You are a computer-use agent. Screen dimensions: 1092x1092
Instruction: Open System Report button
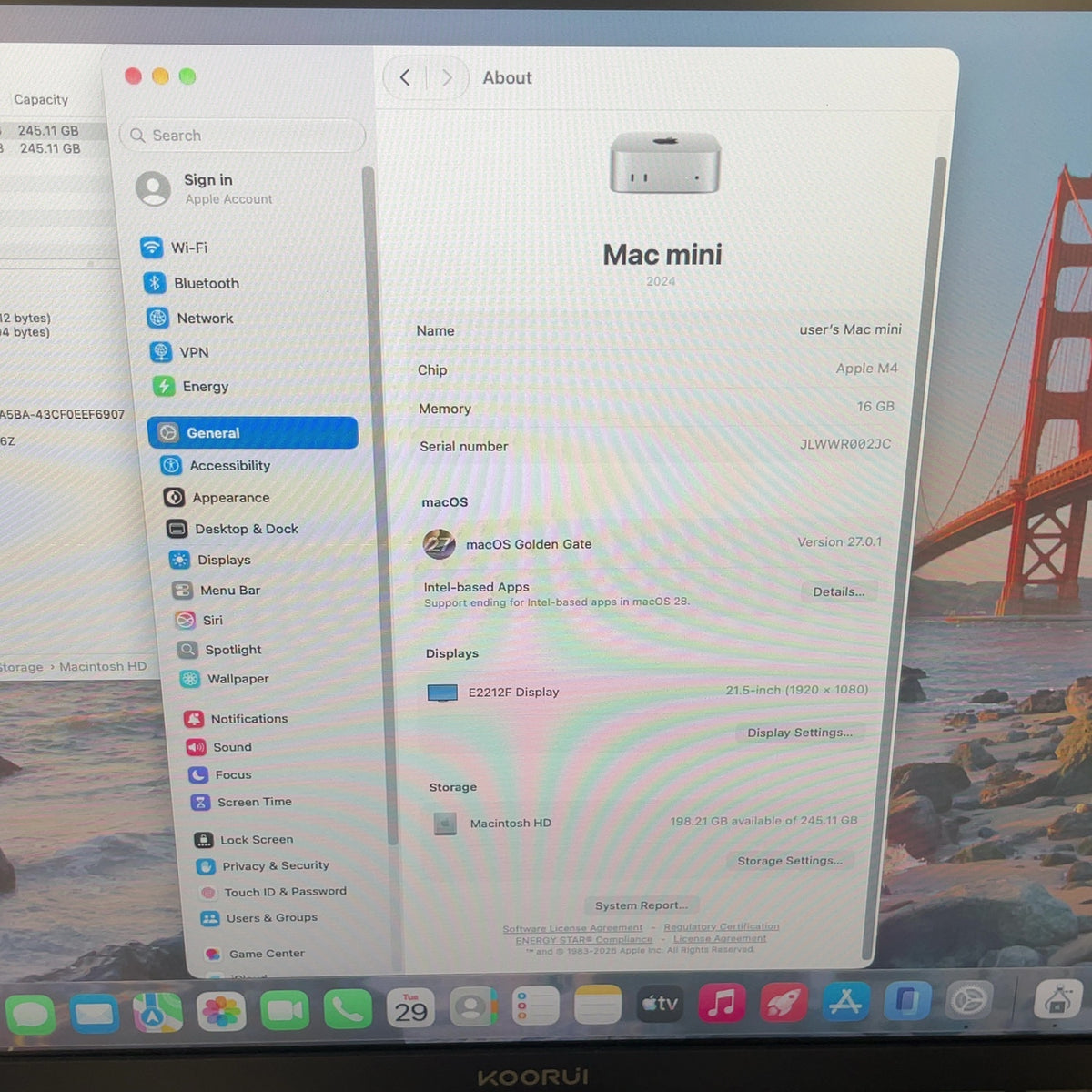click(642, 905)
